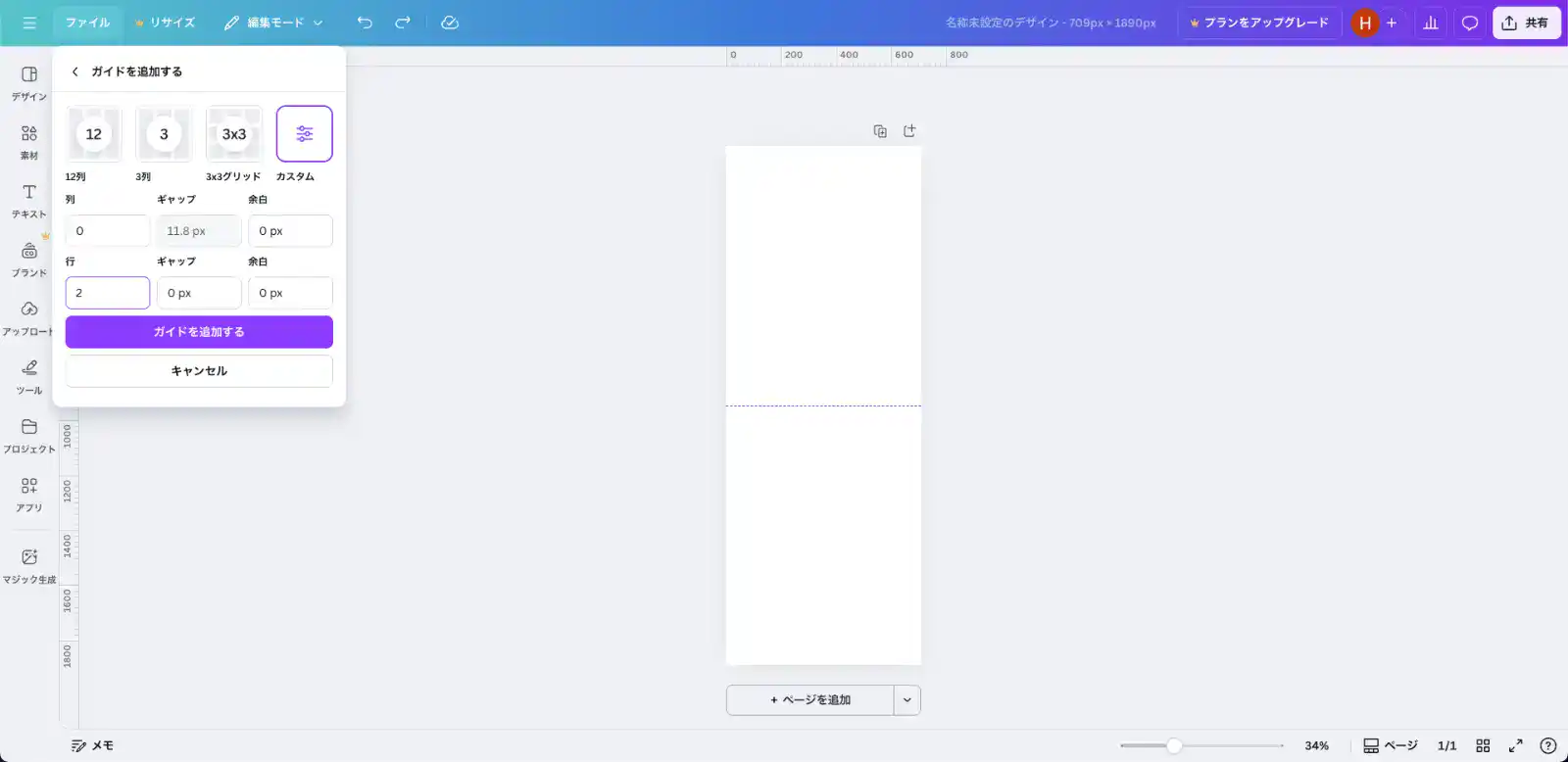This screenshot has width=1568, height=762.
Task: Click the cloud save status icon
Action: point(450,23)
